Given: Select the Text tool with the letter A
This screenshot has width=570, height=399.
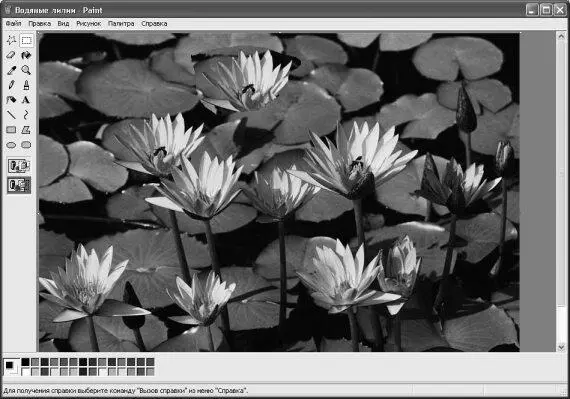Looking at the screenshot, I should pyautogui.click(x=26, y=100).
